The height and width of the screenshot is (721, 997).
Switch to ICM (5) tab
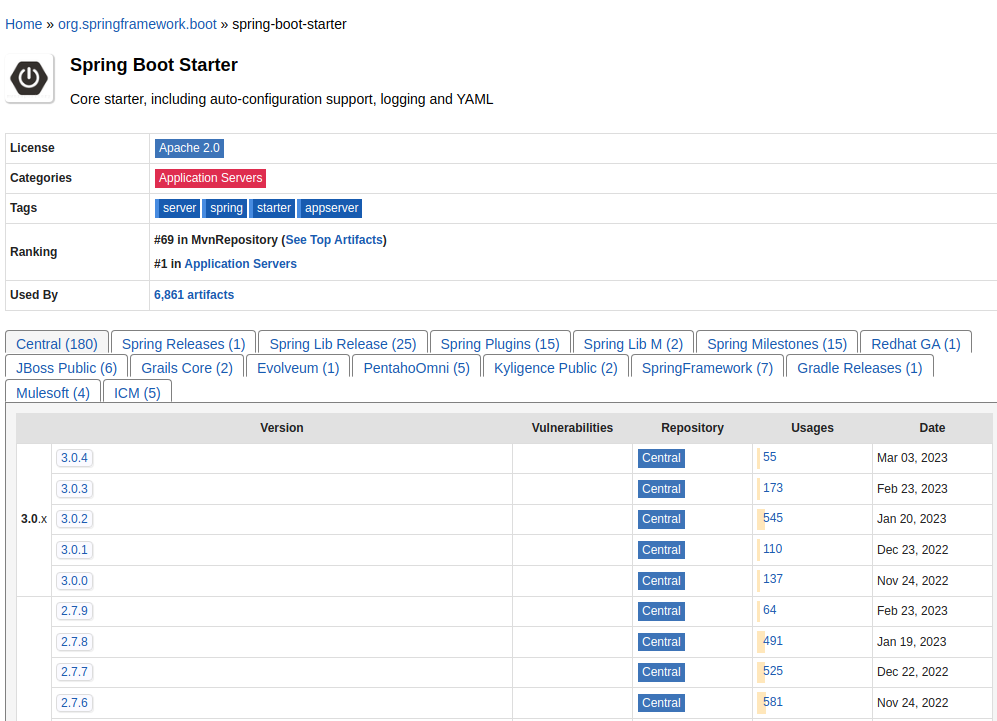click(137, 393)
